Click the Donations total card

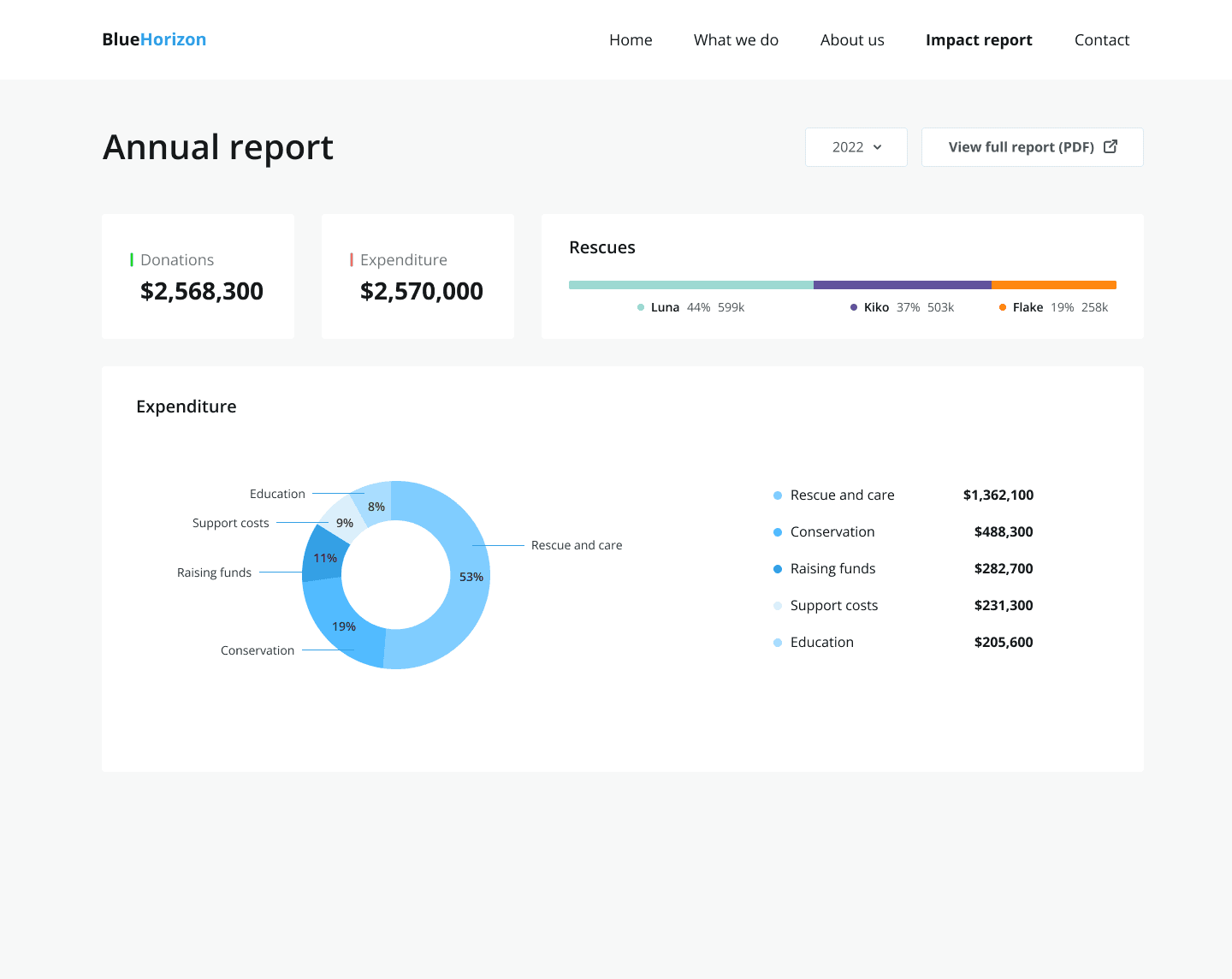click(198, 276)
